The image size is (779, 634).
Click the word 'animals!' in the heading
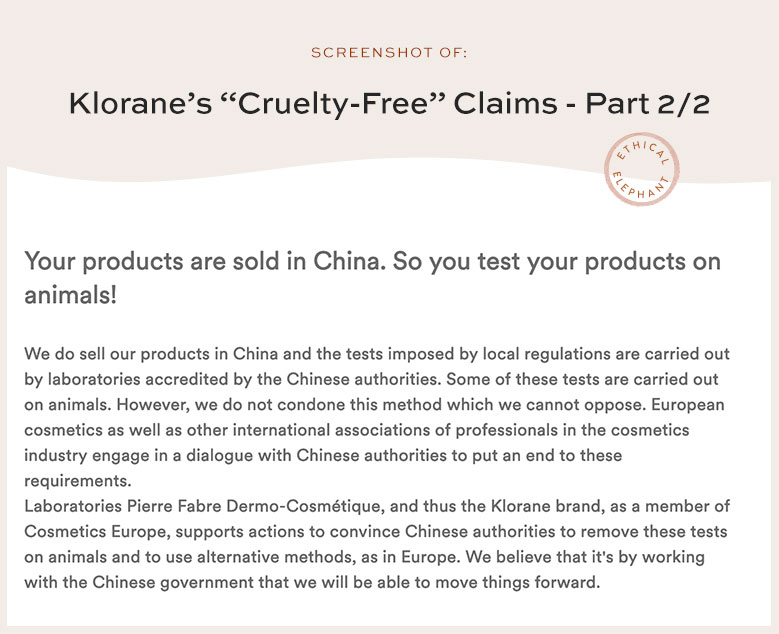coord(71,296)
